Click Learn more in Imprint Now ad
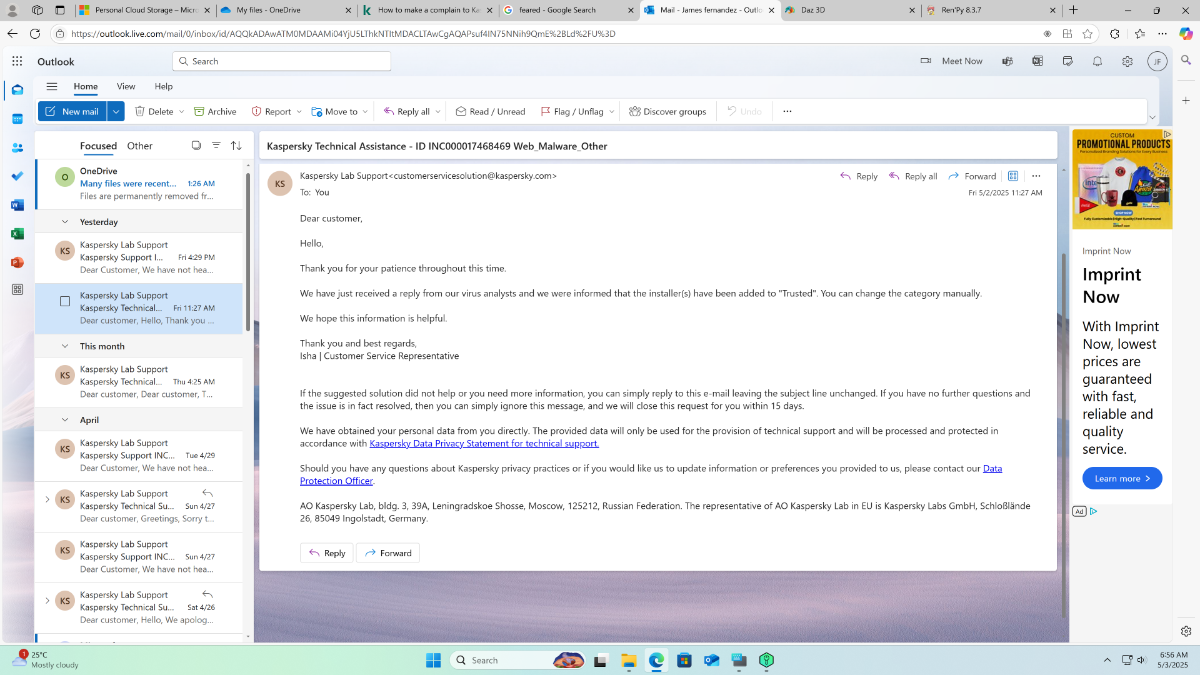This screenshot has width=1200, height=675. tap(1122, 478)
